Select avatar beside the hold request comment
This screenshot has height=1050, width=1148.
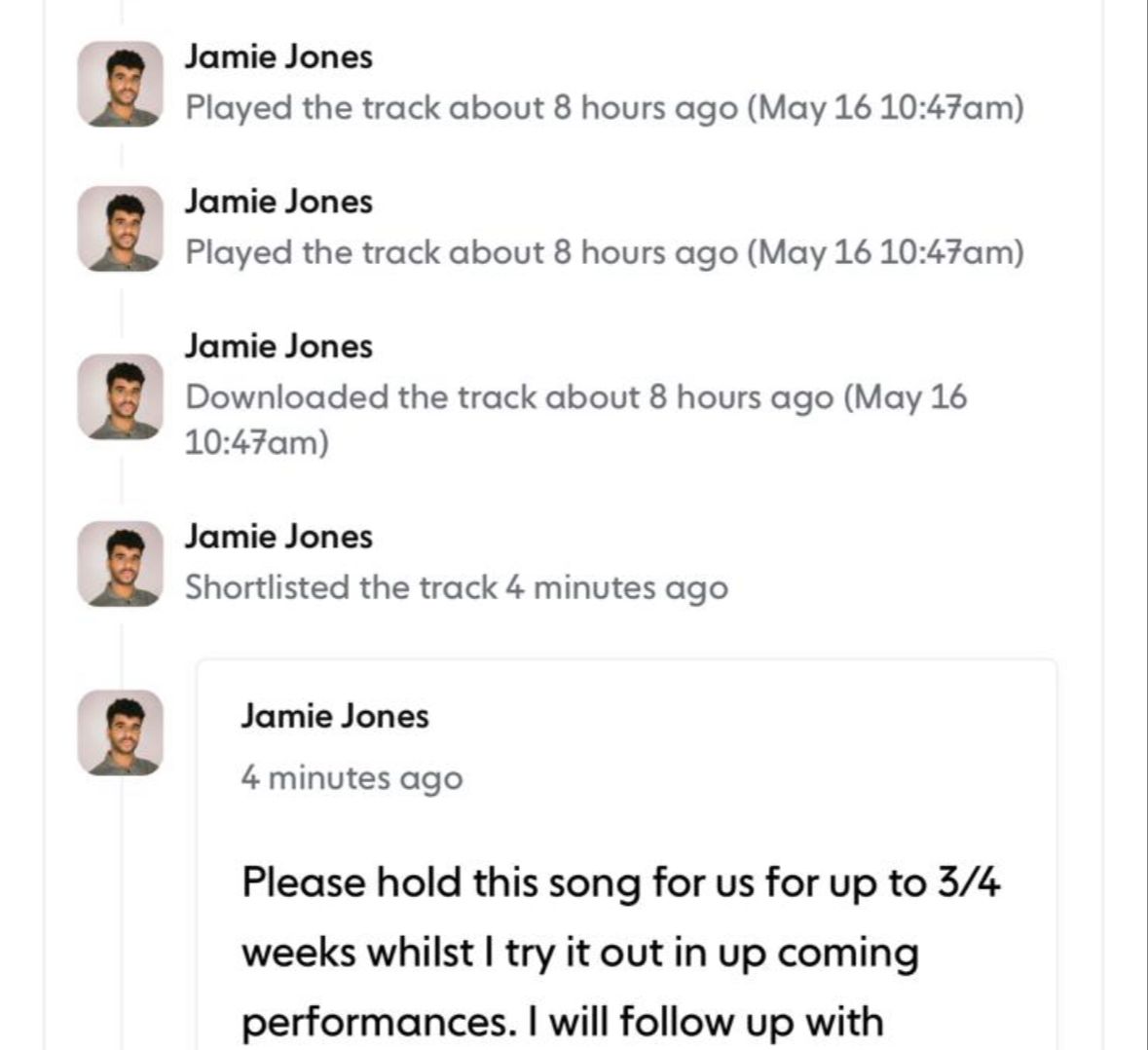(x=121, y=732)
